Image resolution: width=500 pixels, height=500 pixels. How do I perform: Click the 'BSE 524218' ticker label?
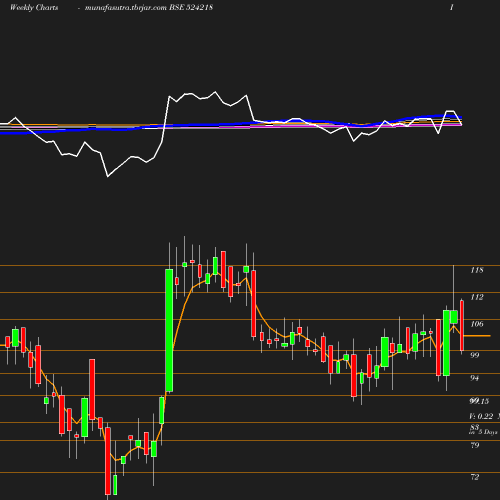click(x=191, y=7)
